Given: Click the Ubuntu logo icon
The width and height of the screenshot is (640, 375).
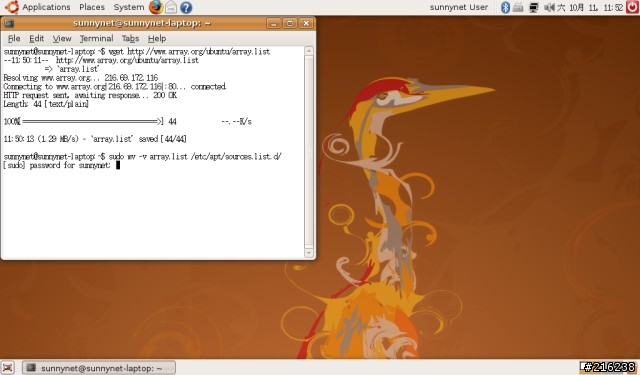Looking at the screenshot, I should coord(12,7).
